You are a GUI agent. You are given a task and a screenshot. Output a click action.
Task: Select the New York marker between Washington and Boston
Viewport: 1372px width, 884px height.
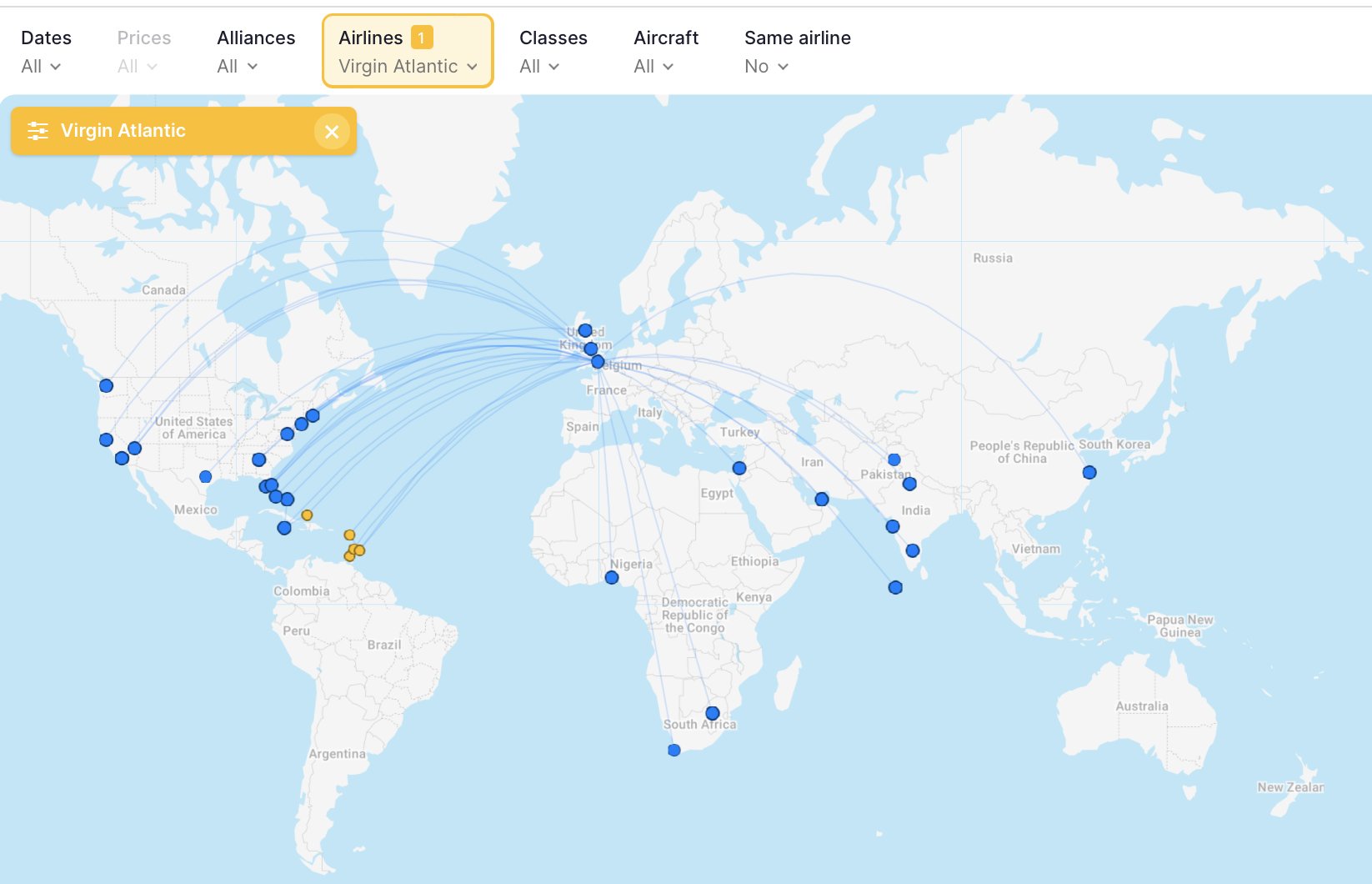pos(302,424)
